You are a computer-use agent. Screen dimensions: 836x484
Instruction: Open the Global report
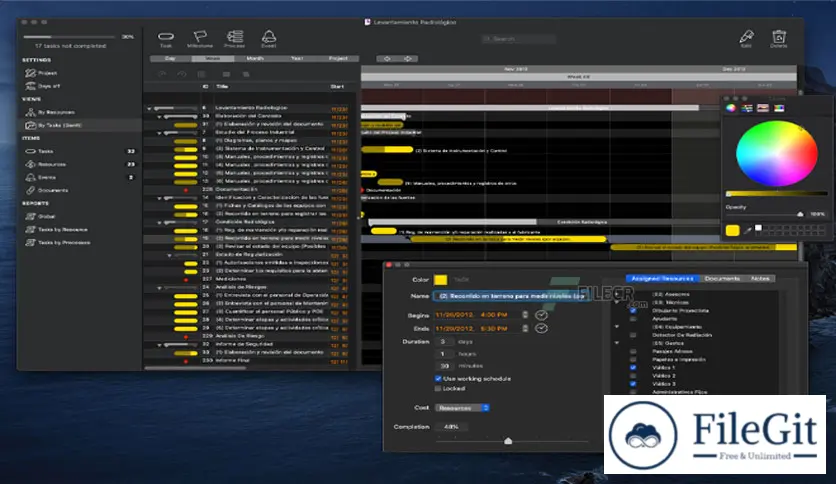[41, 216]
